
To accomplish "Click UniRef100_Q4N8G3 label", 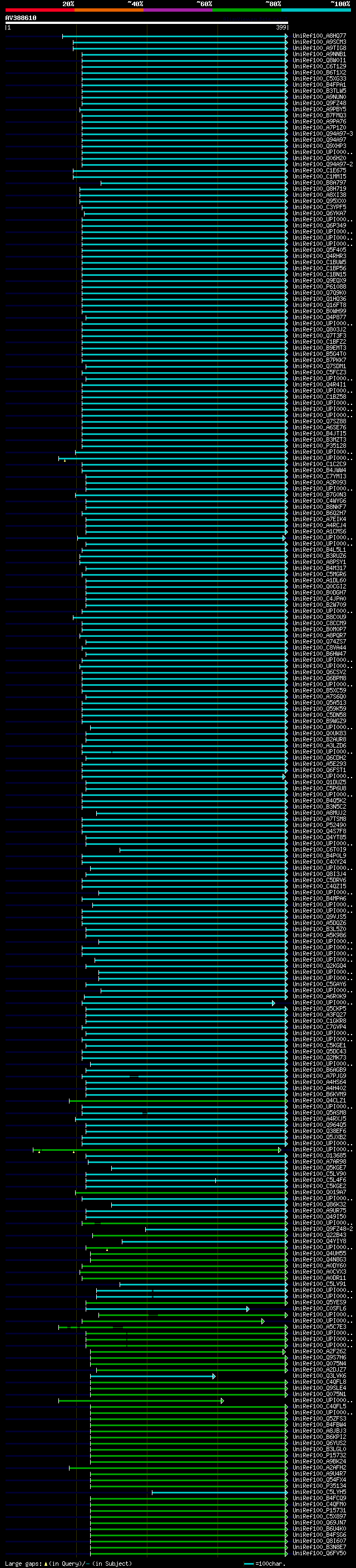I will click(x=319, y=1259).
